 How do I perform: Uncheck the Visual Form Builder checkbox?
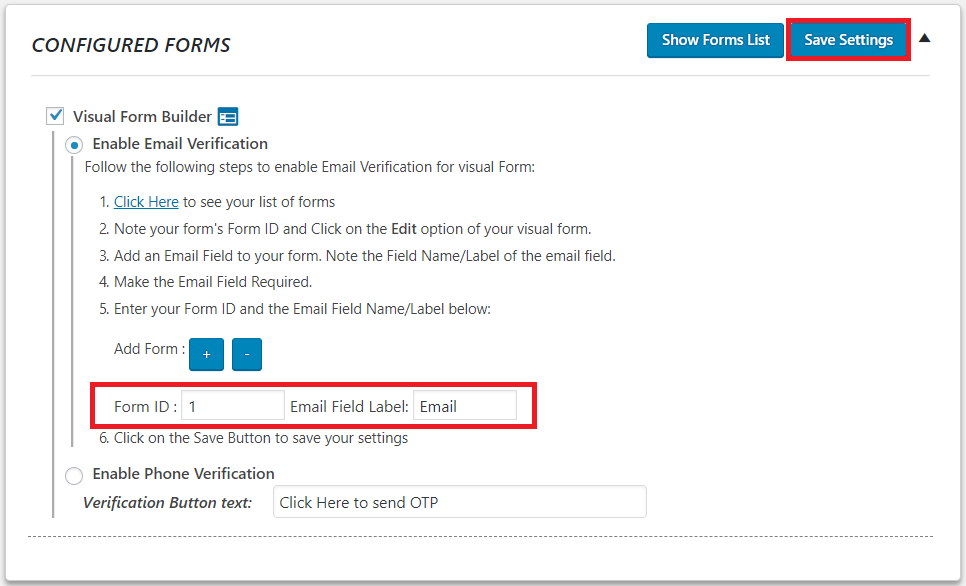click(55, 115)
